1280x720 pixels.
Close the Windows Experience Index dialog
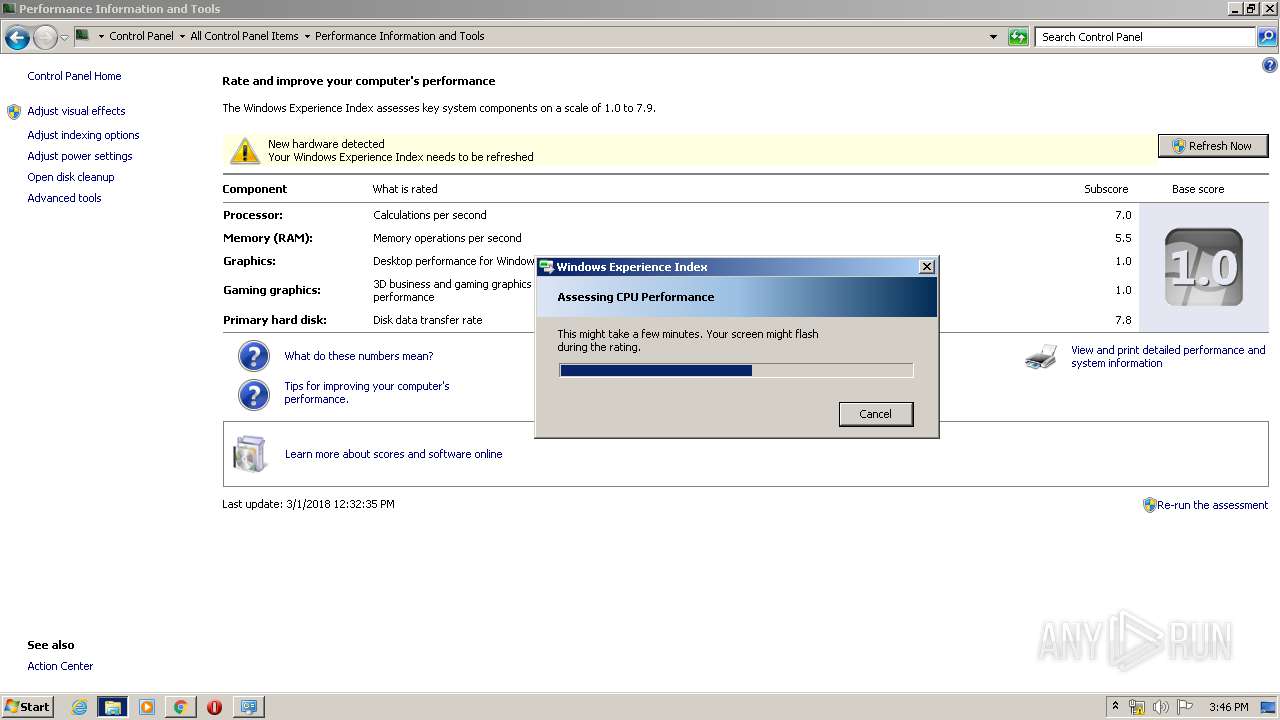[927, 266]
